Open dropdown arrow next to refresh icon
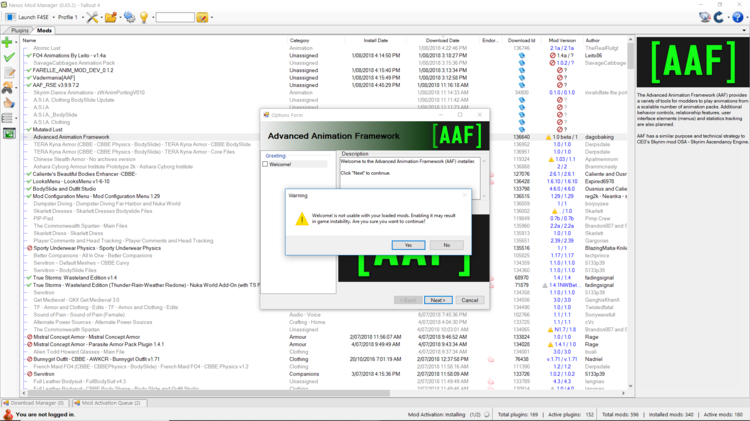Viewport: 750px width, 421px height. 728,18
